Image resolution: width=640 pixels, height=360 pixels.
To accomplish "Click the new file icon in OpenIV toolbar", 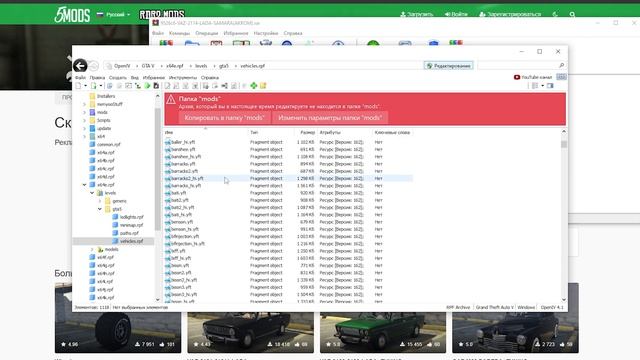I will (78, 86).
